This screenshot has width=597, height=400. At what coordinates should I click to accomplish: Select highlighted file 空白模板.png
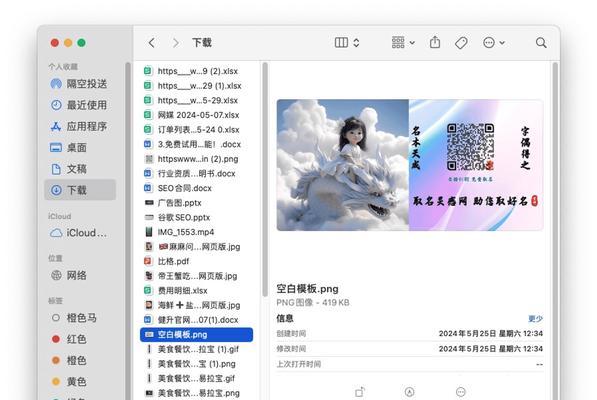tap(196, 335)
